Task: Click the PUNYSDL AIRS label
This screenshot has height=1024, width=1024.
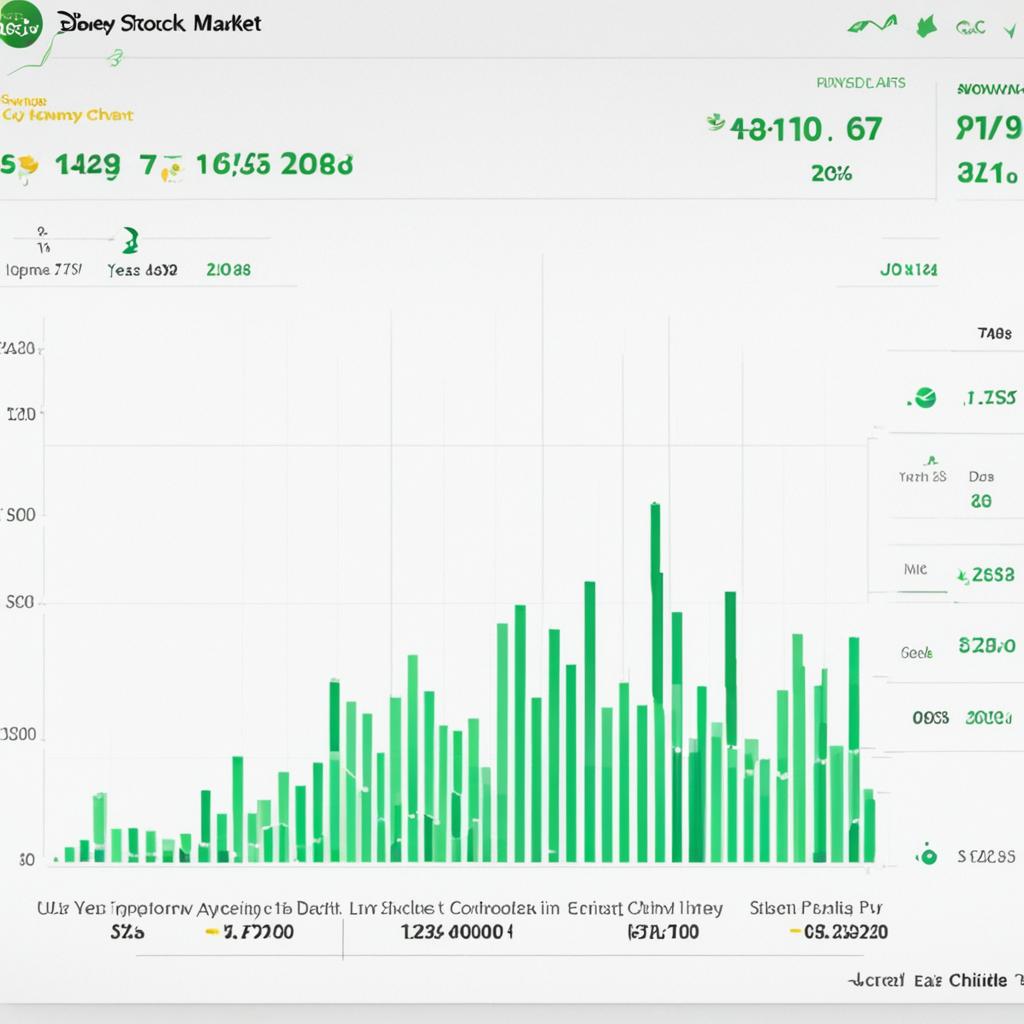Action: coord(861,83)
